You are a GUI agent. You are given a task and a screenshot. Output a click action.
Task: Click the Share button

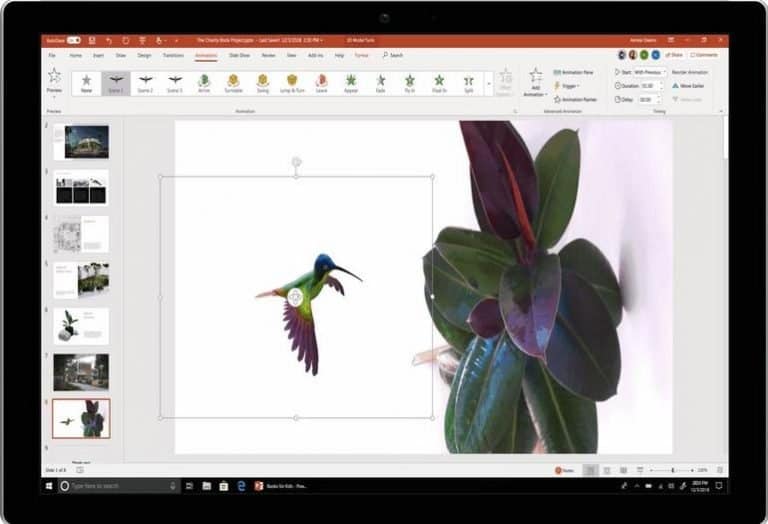coord(674,55)
